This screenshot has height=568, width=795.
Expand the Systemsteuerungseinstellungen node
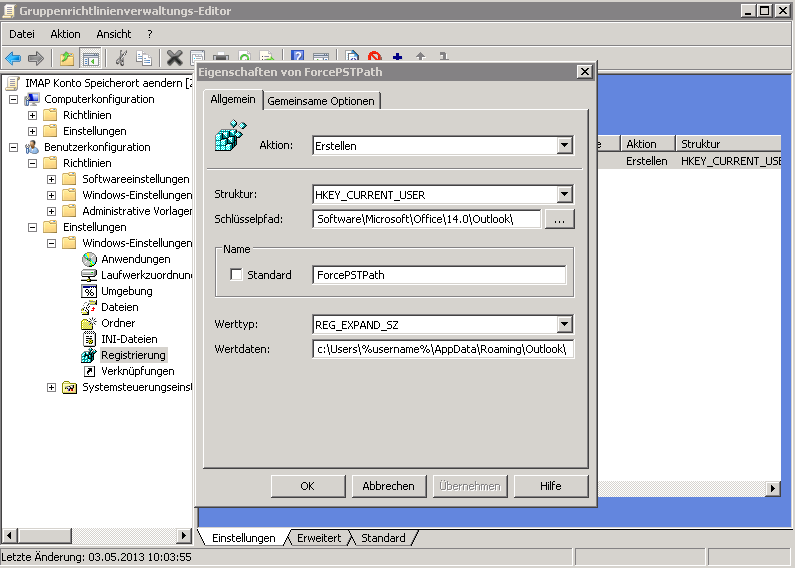(51, 387)
